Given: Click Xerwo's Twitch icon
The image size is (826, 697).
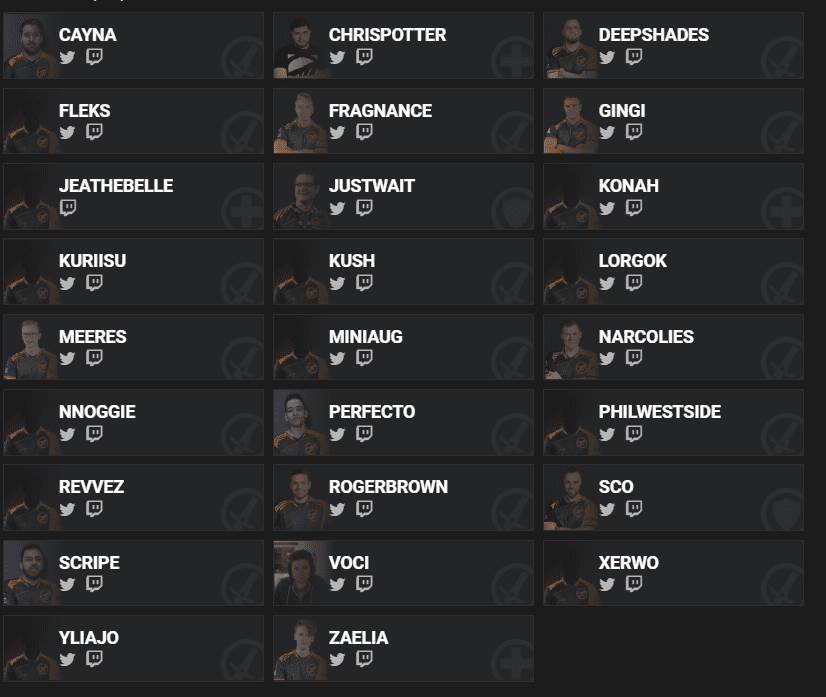Looking at the screenshot, I should coord(634,584).
